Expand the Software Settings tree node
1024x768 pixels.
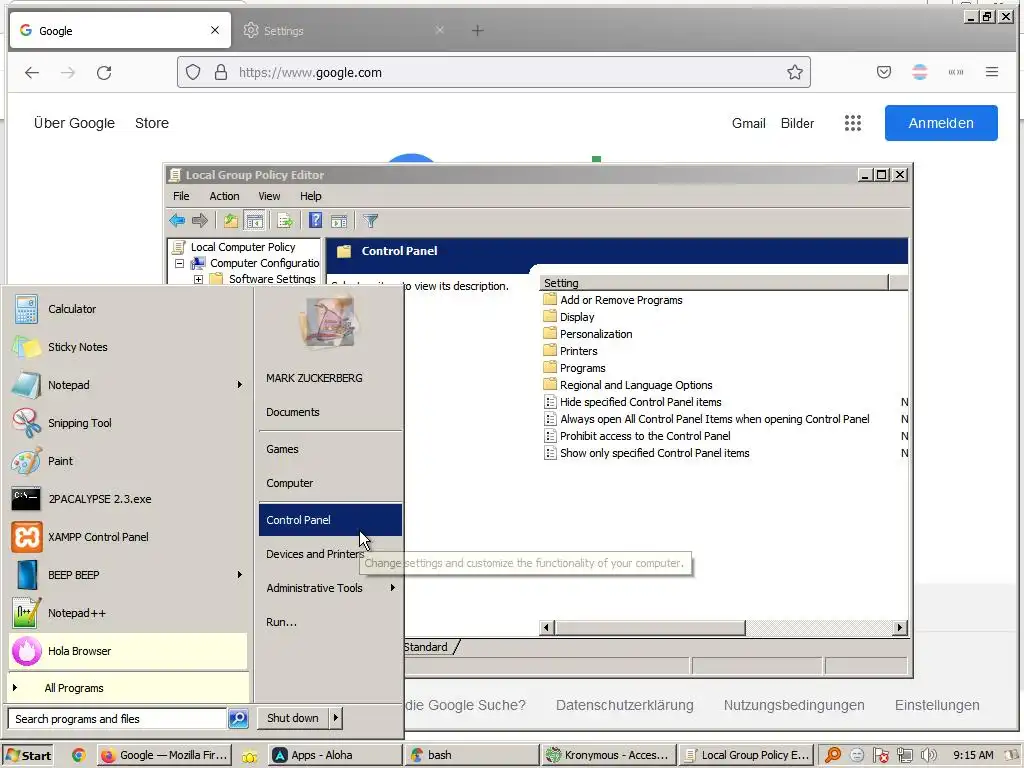click(x=199, y=279)
